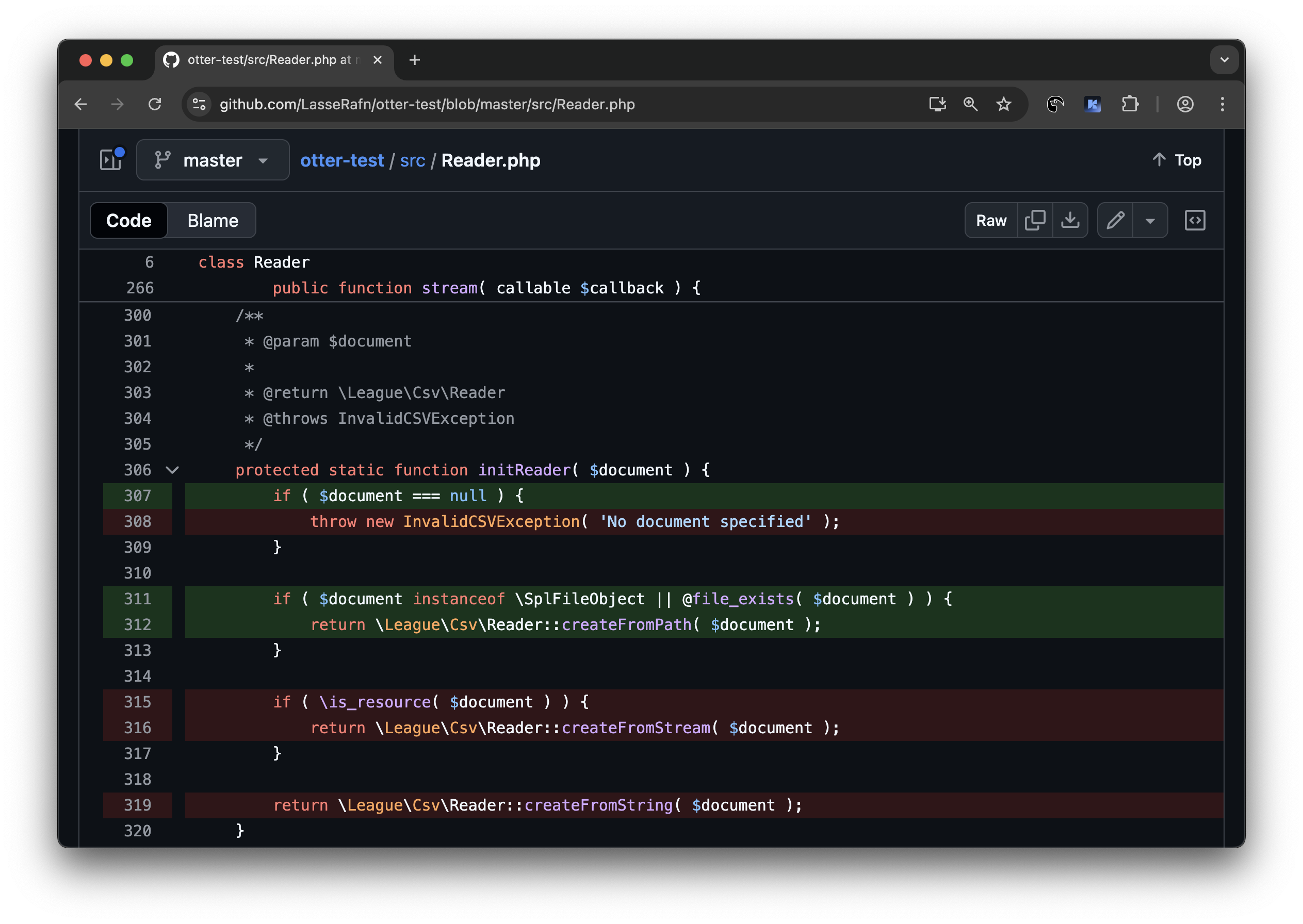Download the raw Reader.php file
Viewport: 1303px width, 924px height.
click(1070, 220)
